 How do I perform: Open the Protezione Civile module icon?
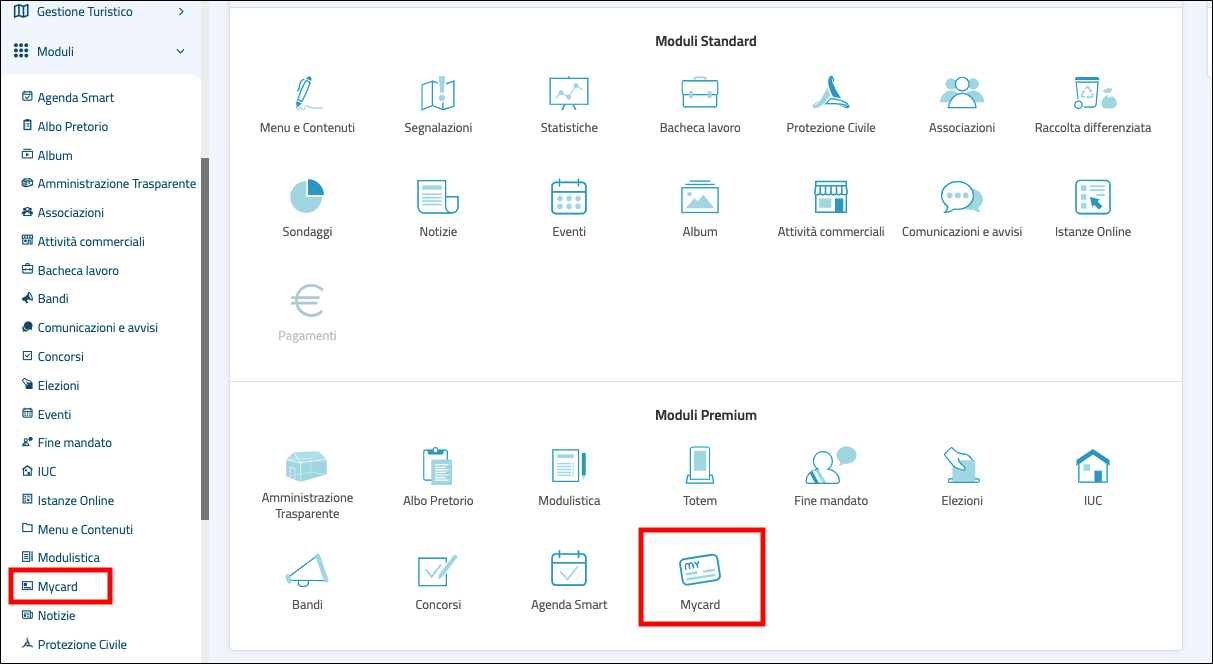pos(830,94)
